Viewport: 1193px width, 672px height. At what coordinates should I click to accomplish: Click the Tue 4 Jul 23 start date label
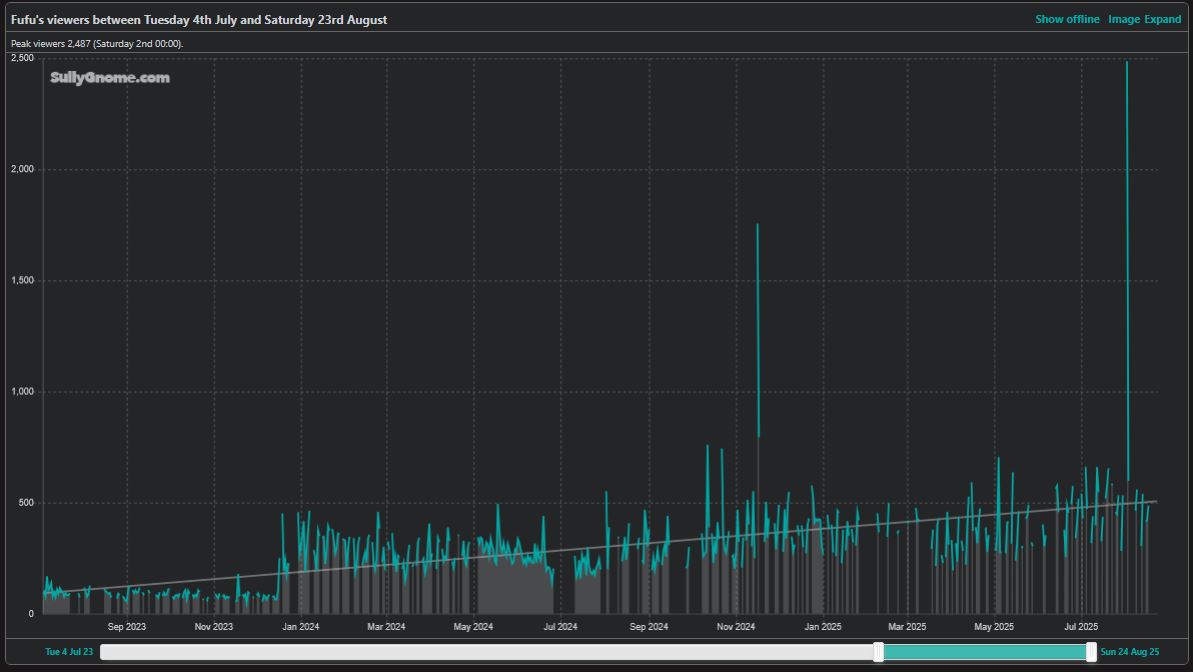coord(69,652)
